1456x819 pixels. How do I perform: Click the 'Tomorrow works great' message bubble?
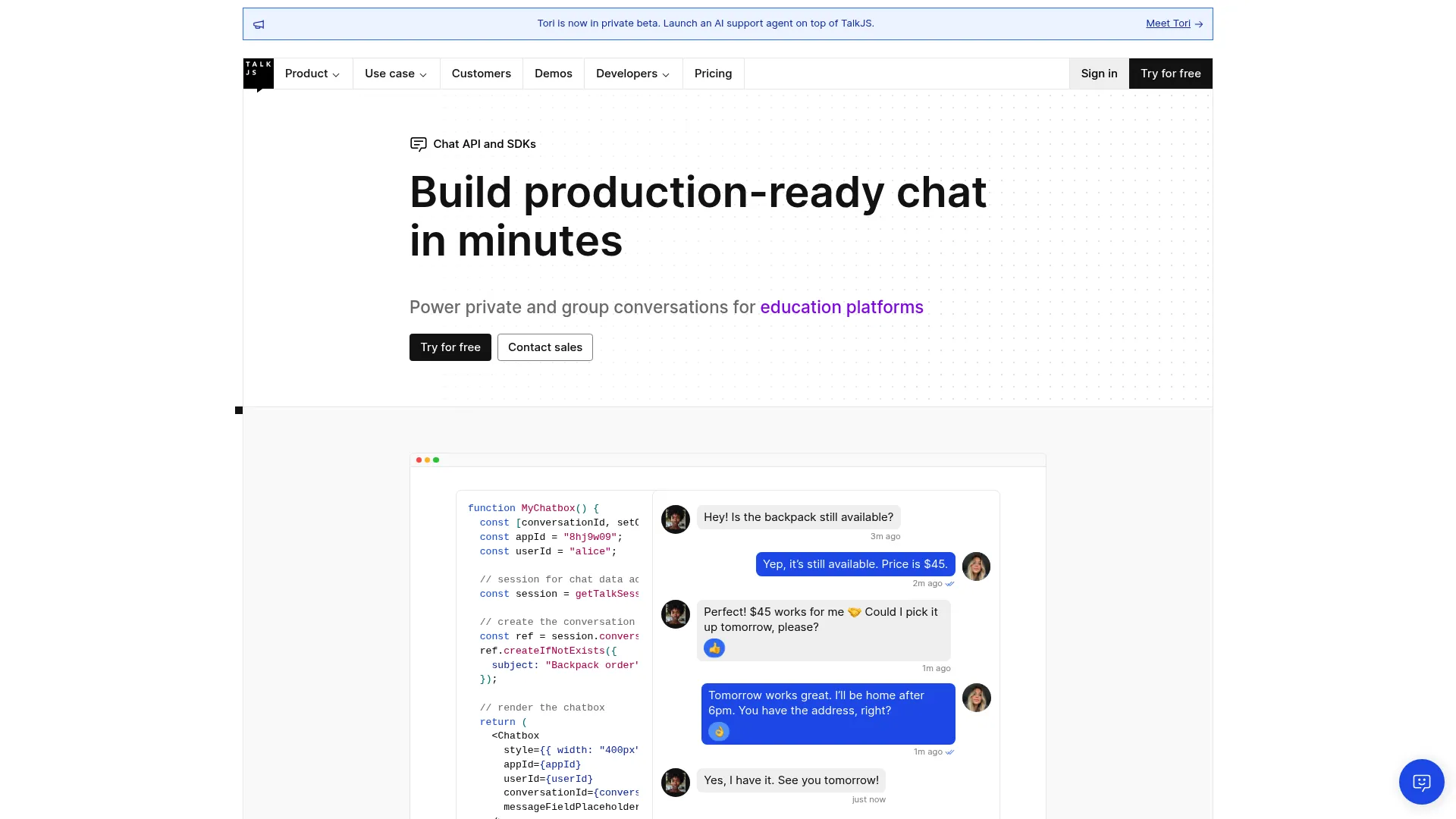pos(828,714)
